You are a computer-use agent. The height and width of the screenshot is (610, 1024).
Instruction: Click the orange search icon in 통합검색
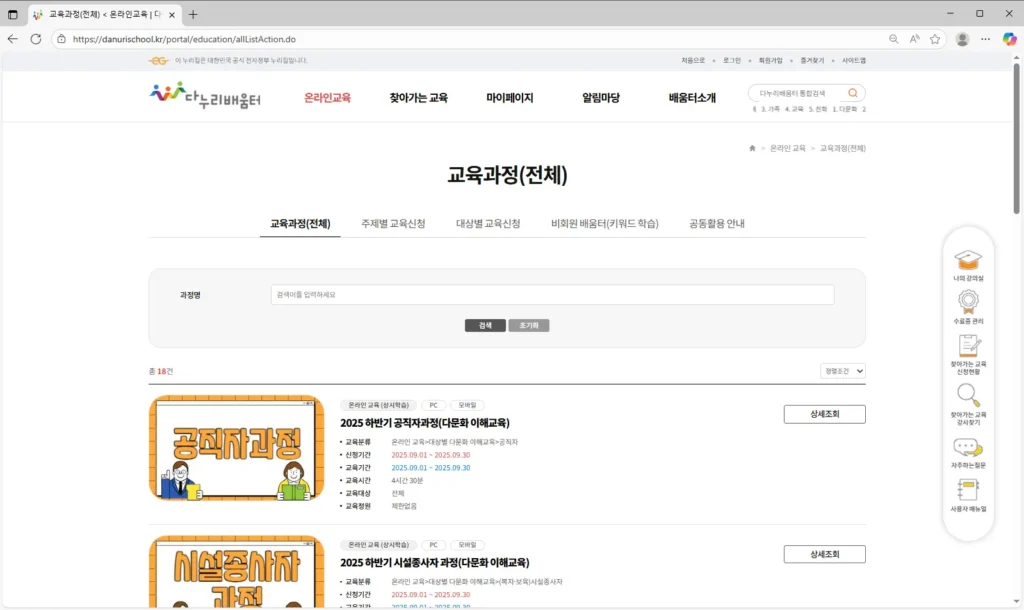point(852,93)
